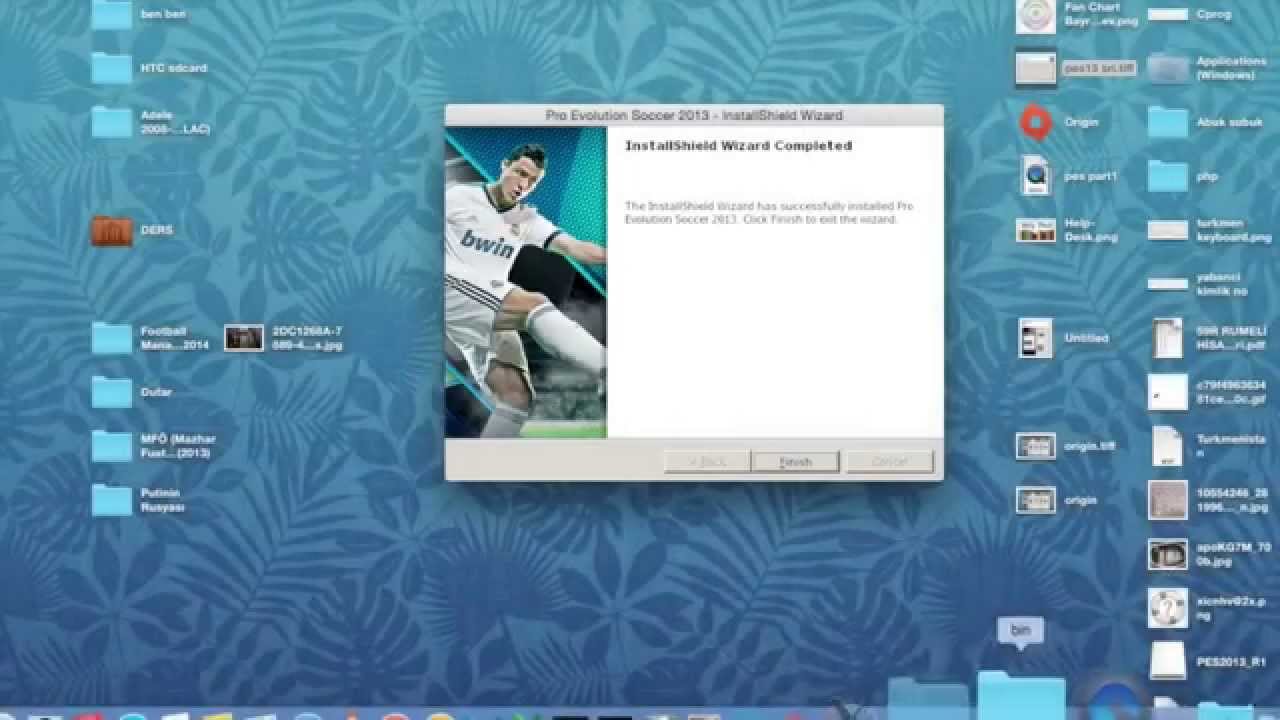Select the apoKG7M_700b.jpg thumbnail
The width and height of the screenshot is (1280, 720).
1168,554
